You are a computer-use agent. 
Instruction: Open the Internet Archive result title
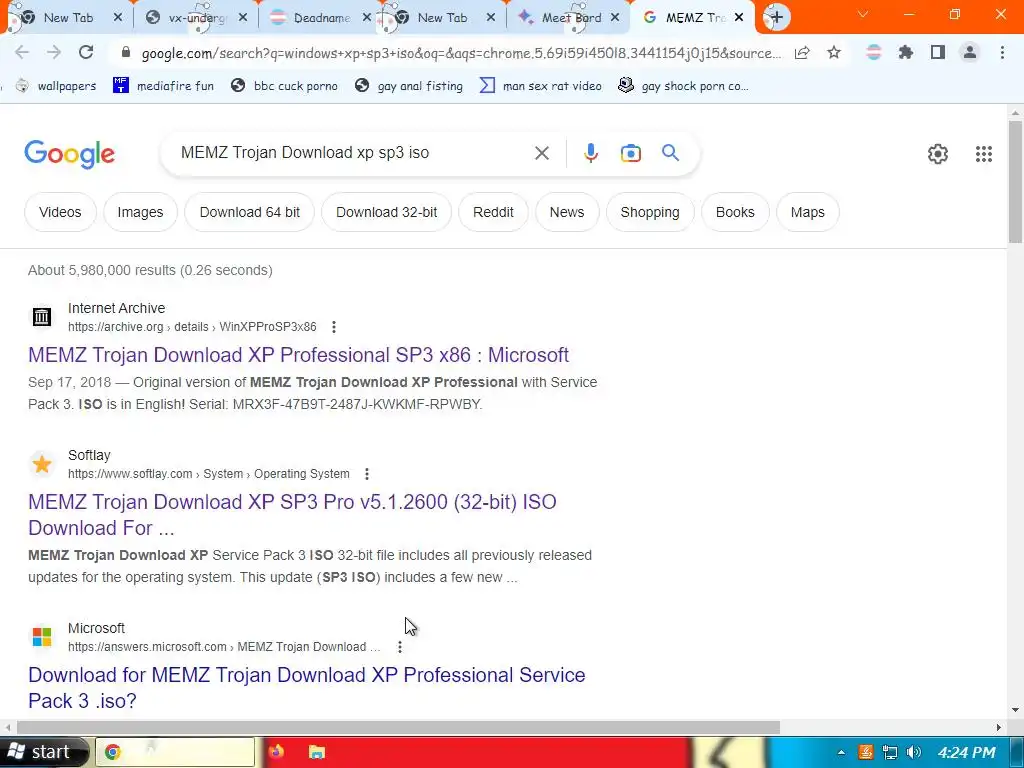click(x=298, y=355)
